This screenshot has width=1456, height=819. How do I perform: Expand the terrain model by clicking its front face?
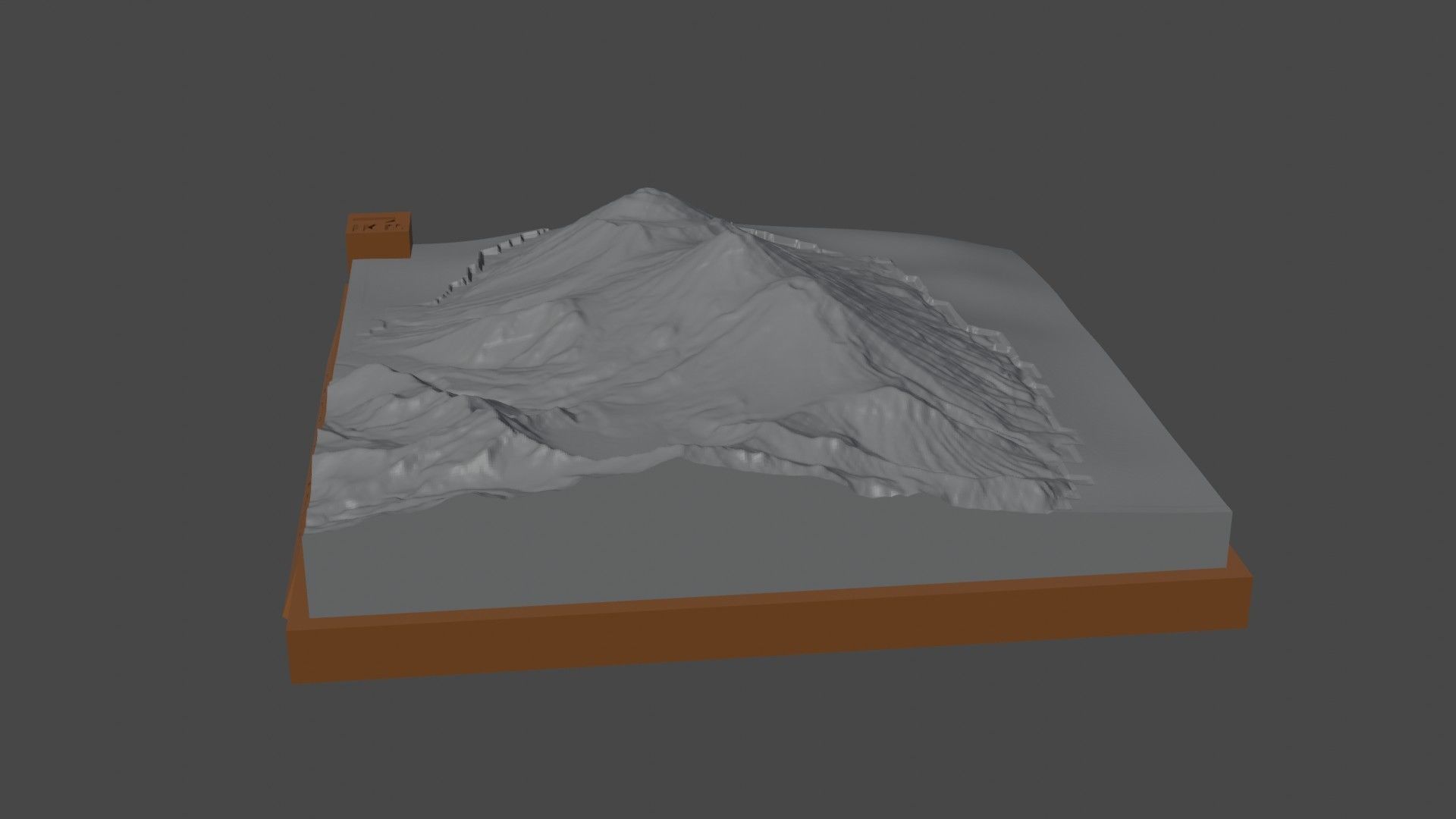[682, 546]
